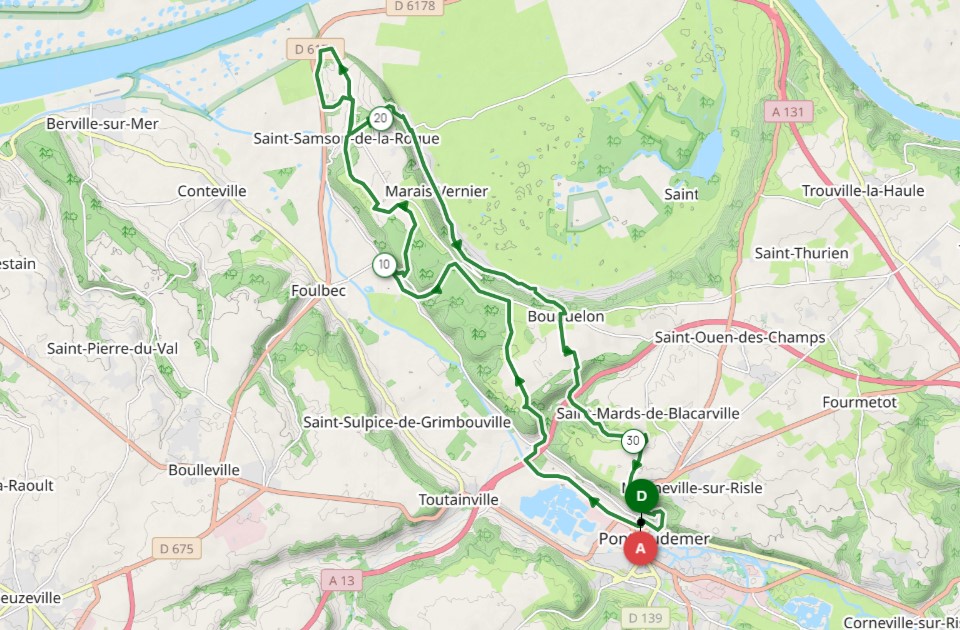The height and width of the screenshot is (630, 960).
Task: Click the A 131 road shield
Action: coord(788,112)
